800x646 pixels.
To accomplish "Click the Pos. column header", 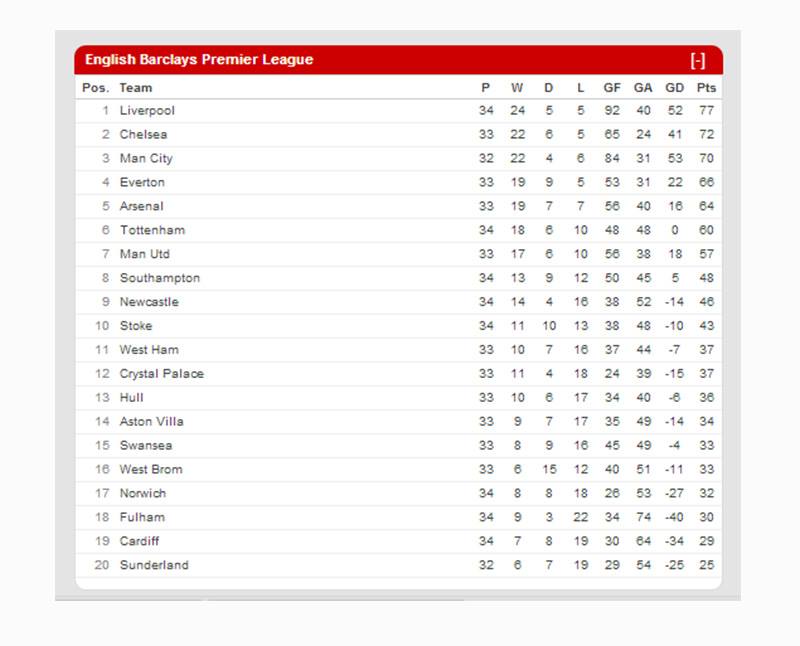I will click(95, 88).
